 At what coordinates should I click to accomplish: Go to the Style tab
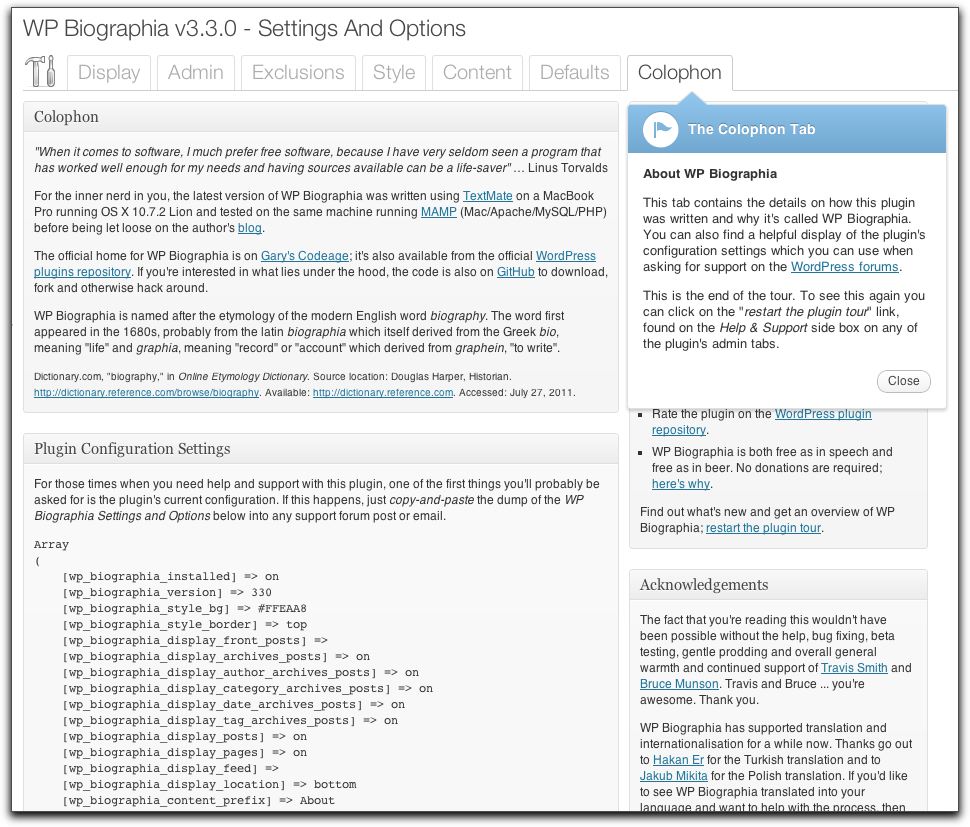394,73
